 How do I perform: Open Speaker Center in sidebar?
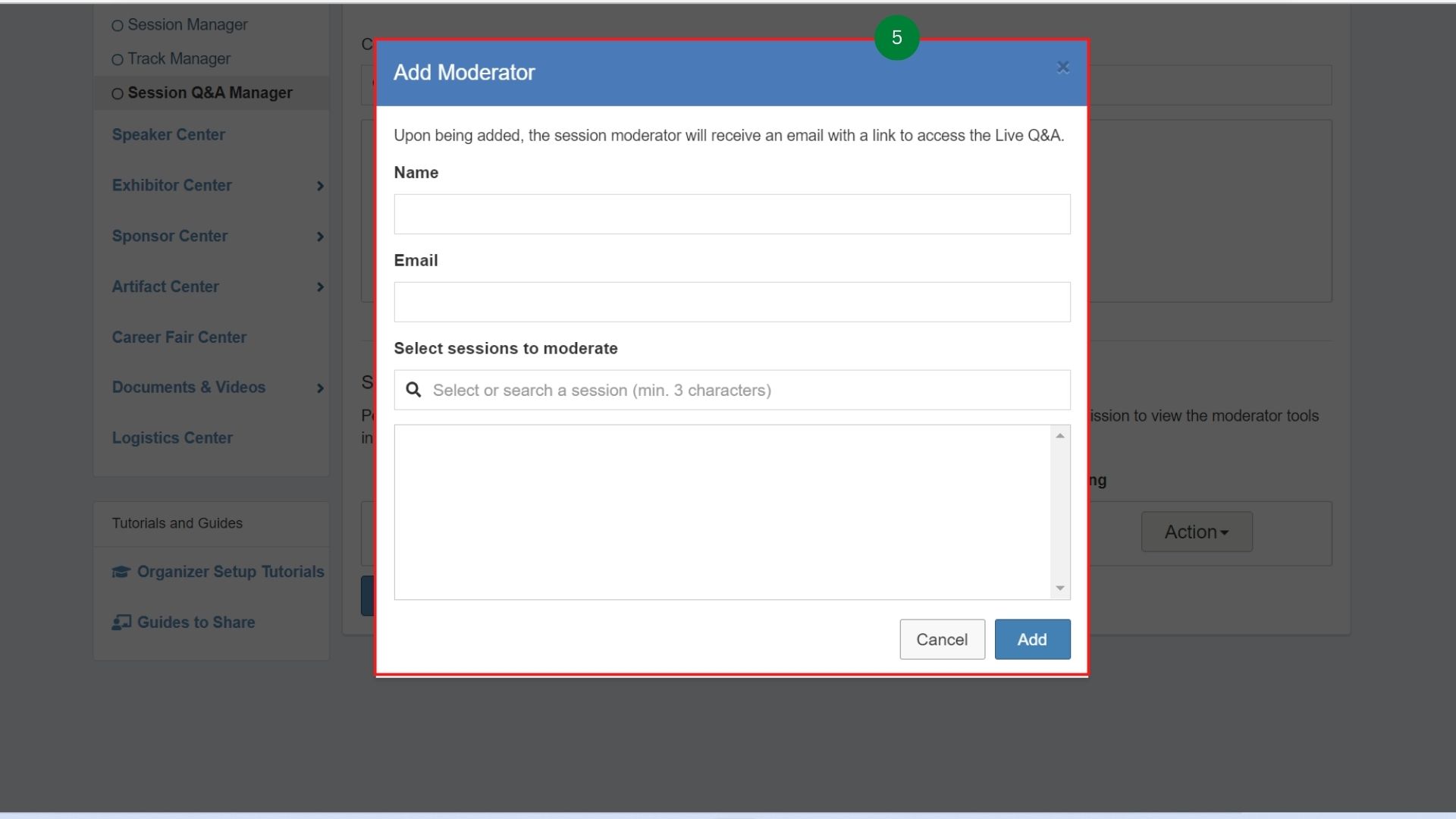click(168, 135)
